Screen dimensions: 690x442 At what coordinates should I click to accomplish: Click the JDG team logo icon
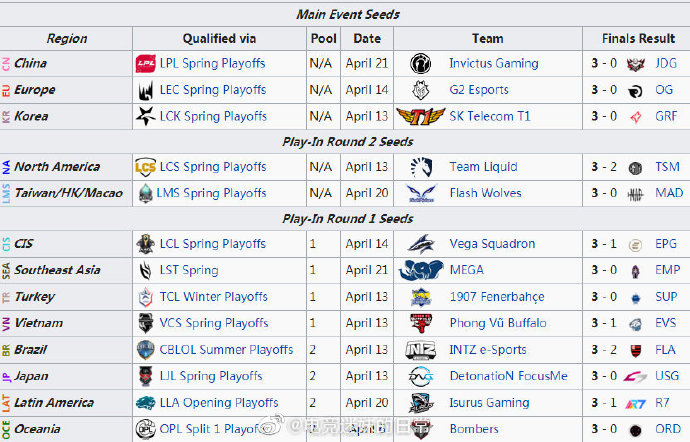pyautogui.click(x=635, y=64)
